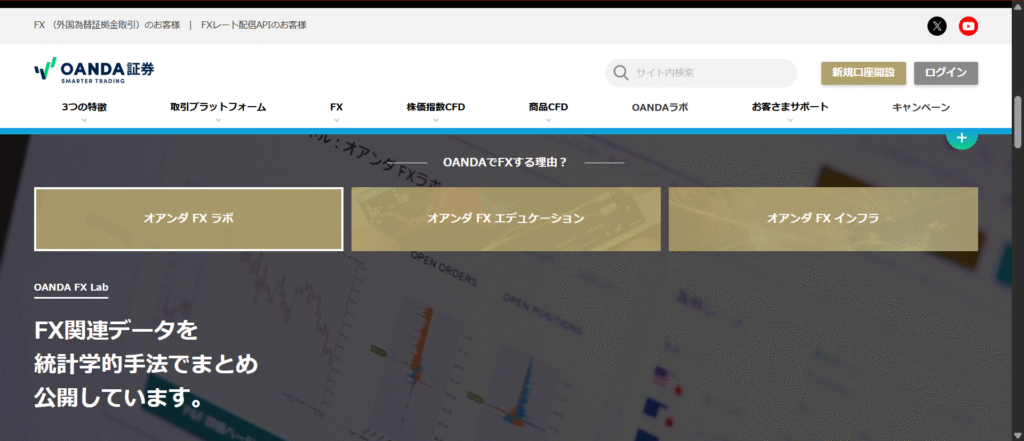
Task: Click the green plus floating button
Action: pyautogui.click(x=961, y=138)
